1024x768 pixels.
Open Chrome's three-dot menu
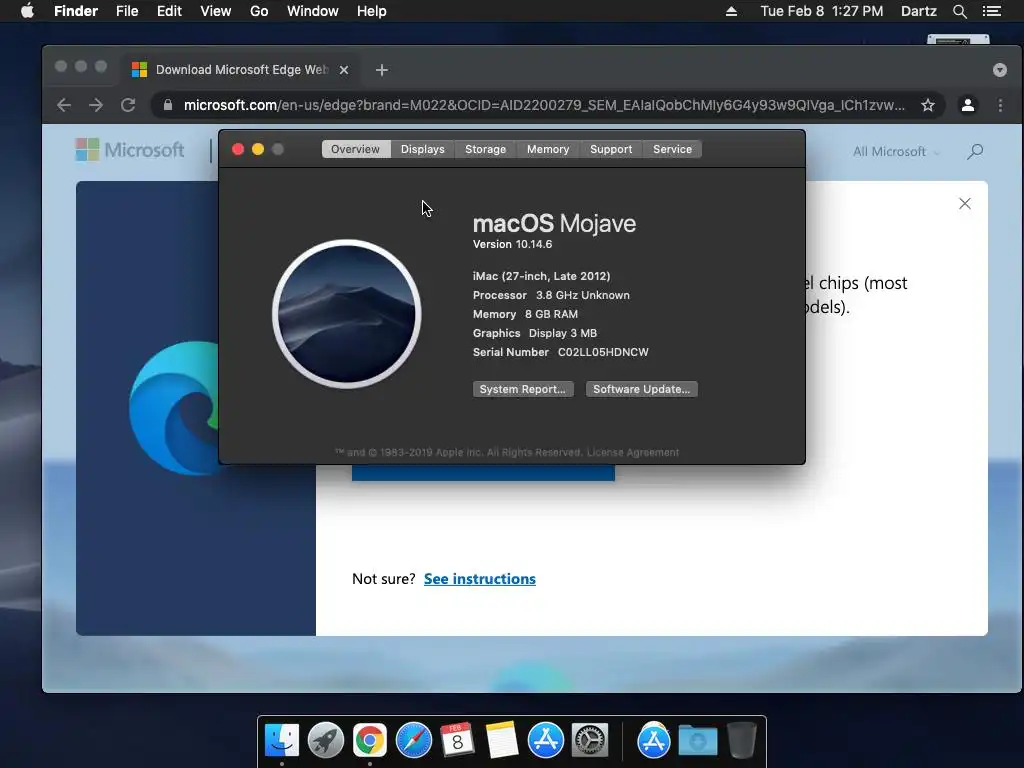pos(1000,105)
